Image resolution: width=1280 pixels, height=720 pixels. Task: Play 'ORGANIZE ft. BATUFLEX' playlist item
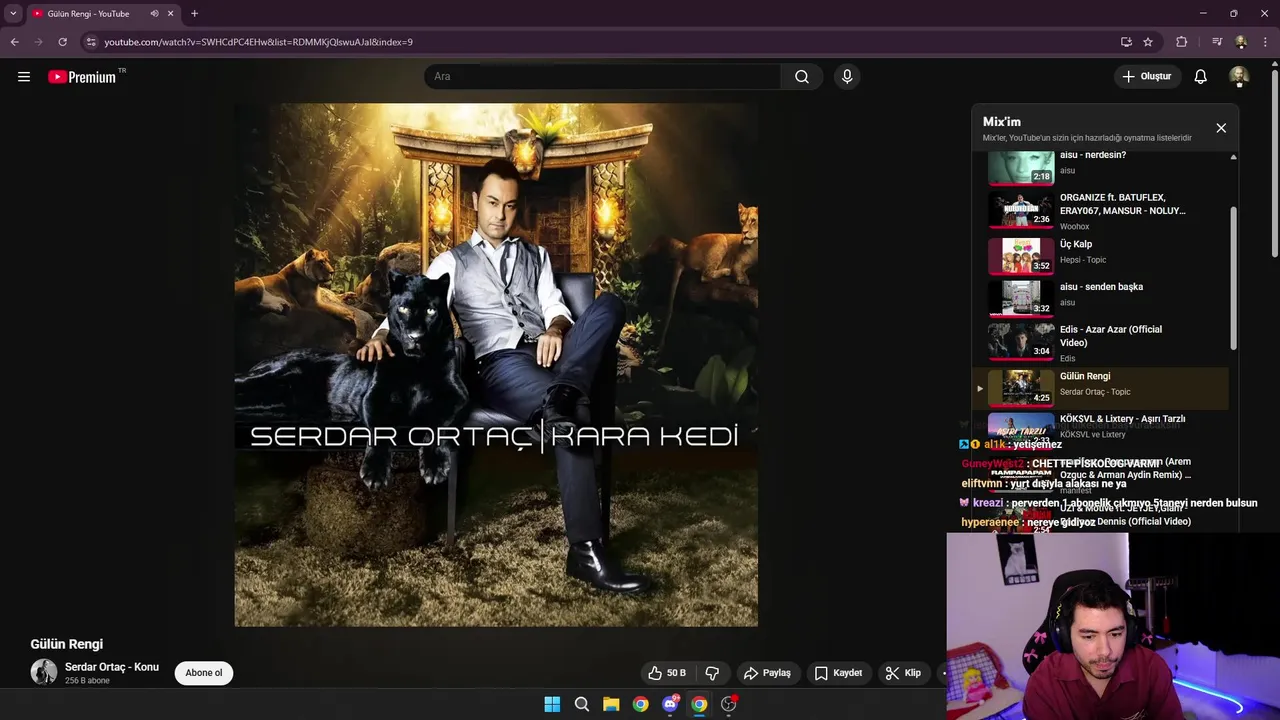coord(1101,211)
